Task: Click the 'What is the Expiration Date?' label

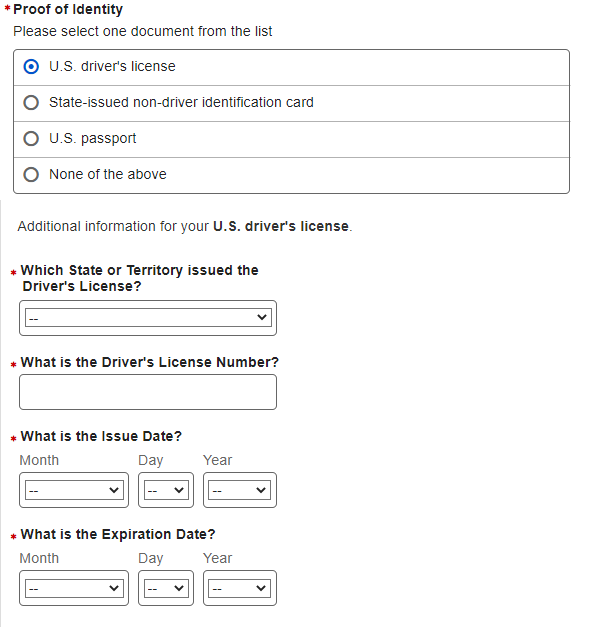Action: click(118, 534)
